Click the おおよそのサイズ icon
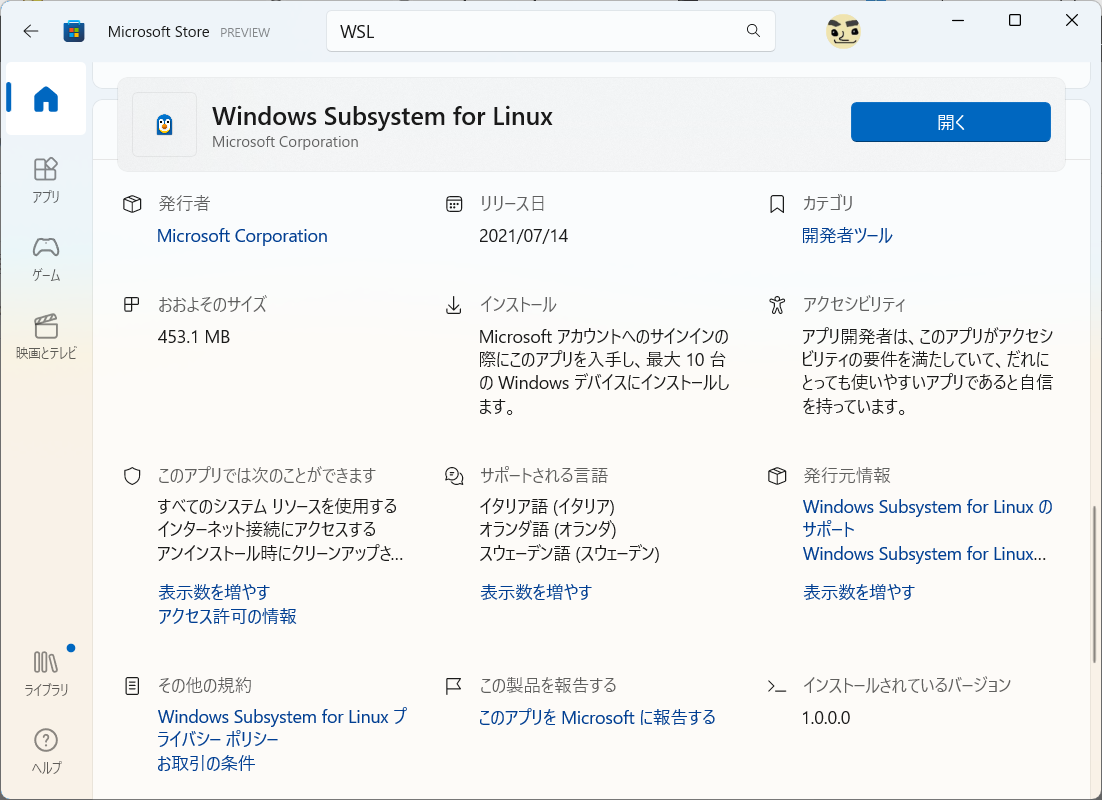The width and height of the screenshot is (1102, 800). (131, 304)
